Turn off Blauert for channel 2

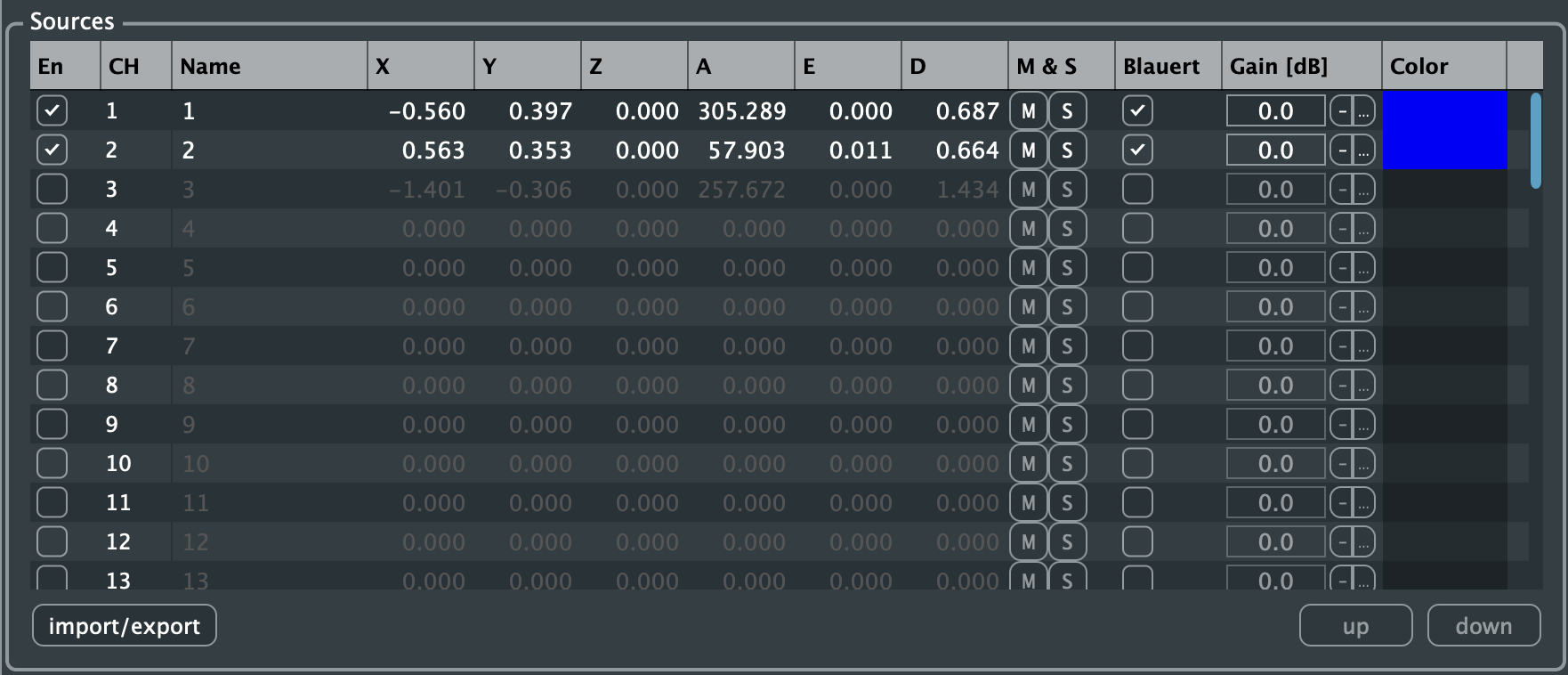coord(1137,150)
